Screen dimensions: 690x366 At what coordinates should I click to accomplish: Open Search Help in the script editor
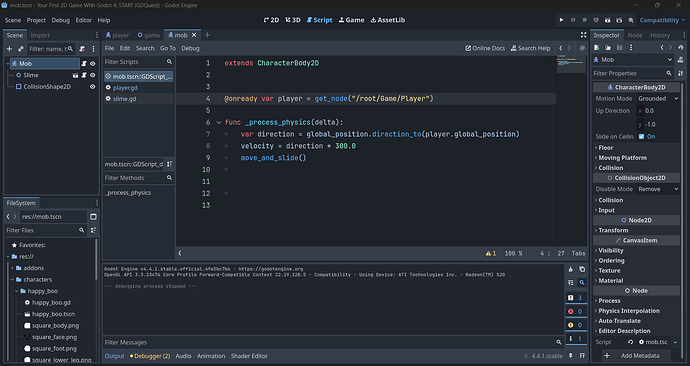[x=530, y=48]
